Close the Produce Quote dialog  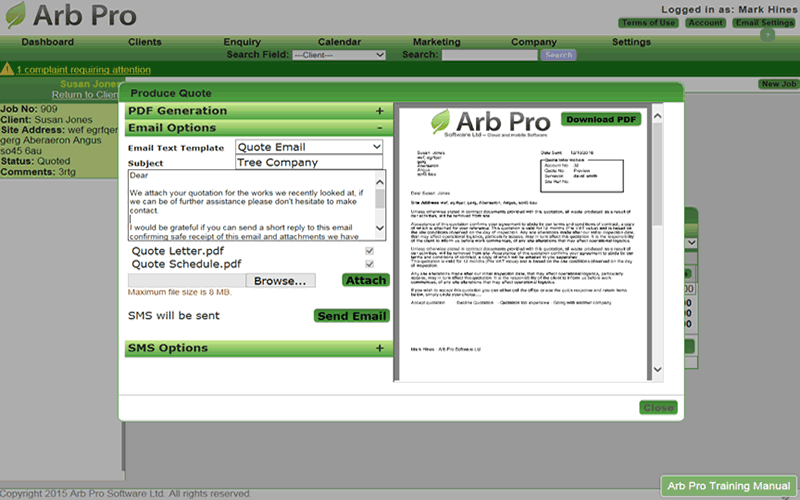point(658,407)
